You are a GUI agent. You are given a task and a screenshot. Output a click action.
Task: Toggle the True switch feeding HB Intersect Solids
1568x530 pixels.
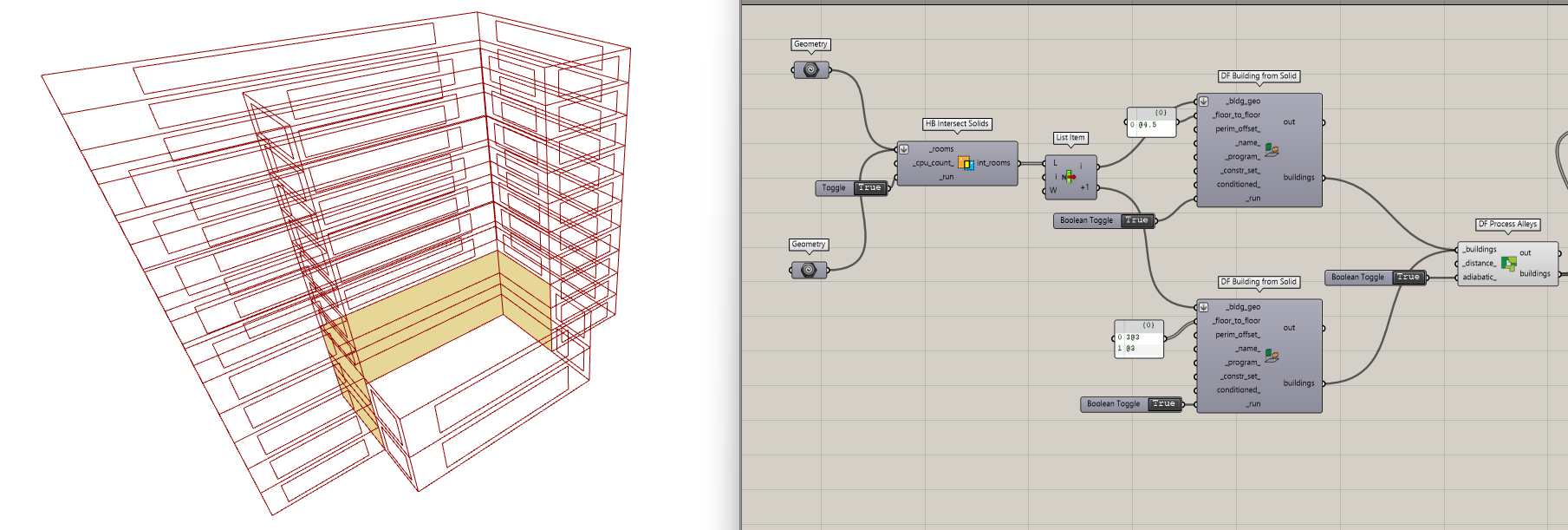(869, 187)
